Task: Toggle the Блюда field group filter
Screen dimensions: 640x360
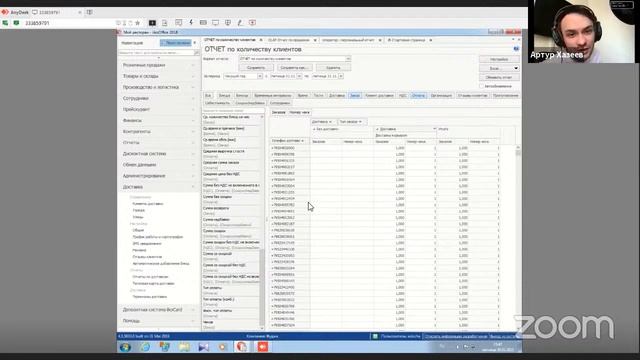Action: pyautogui.click(x=224, y=96)
